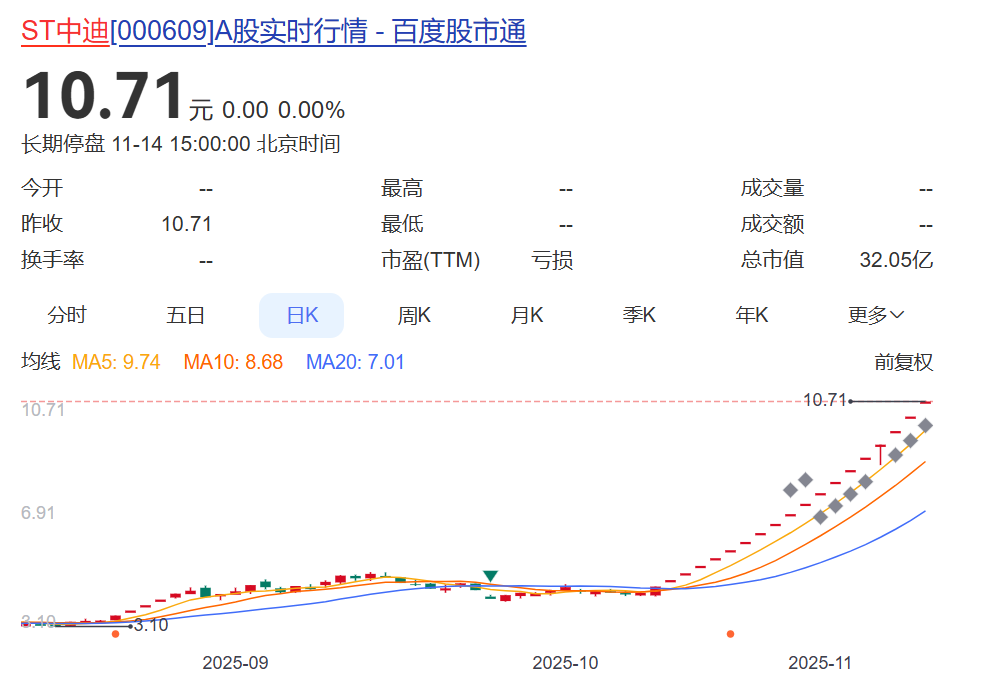Screen dimensions: 981x687
Task: View the 月K monthly chart
Action: click(x=527, y=314)
